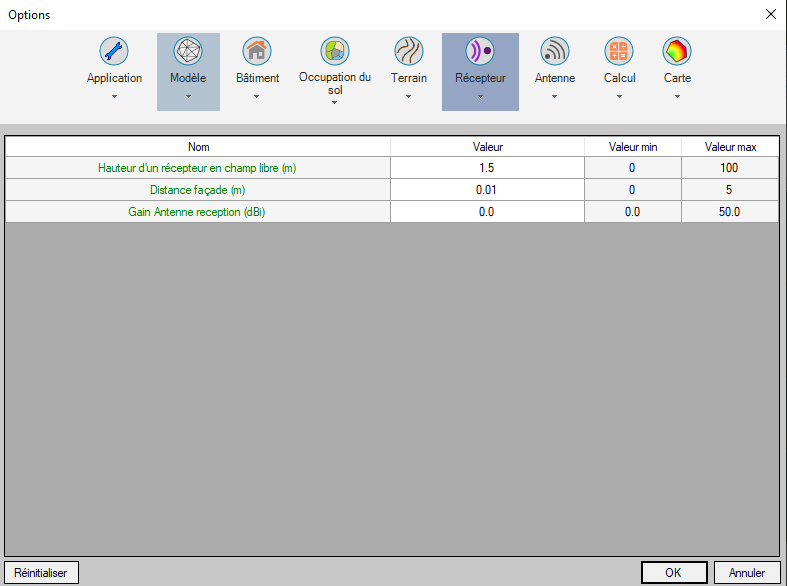This screenshot has width=787, height=586.
Task: Edit receiver height value 1.5
Action: pos(487,168)
